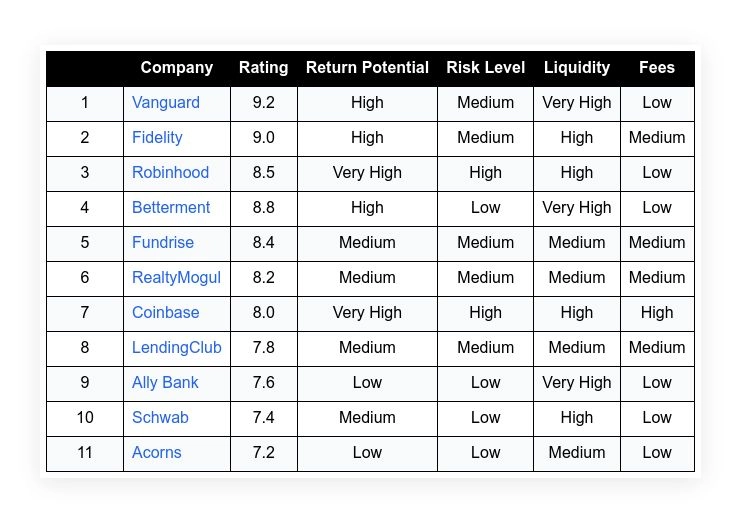Select the Fees column header

tap(657, 68)
